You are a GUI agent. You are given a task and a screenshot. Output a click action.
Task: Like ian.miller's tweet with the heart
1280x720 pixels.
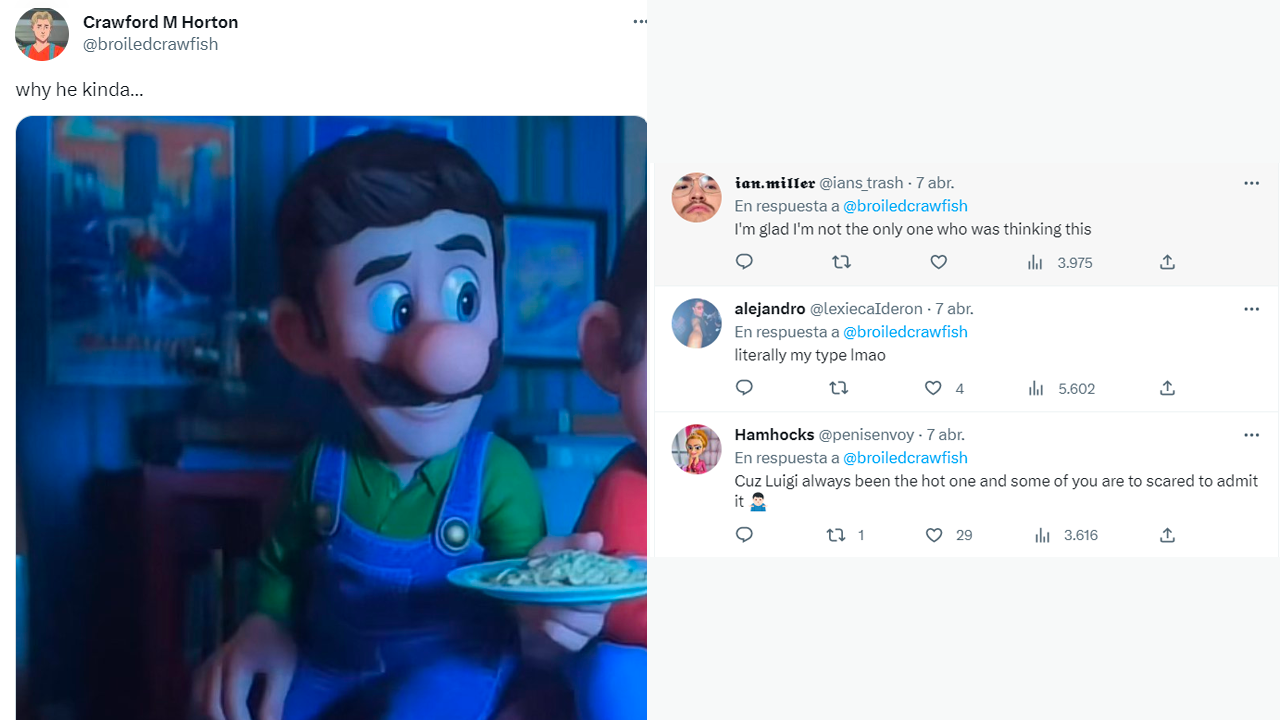coord(938,262)
